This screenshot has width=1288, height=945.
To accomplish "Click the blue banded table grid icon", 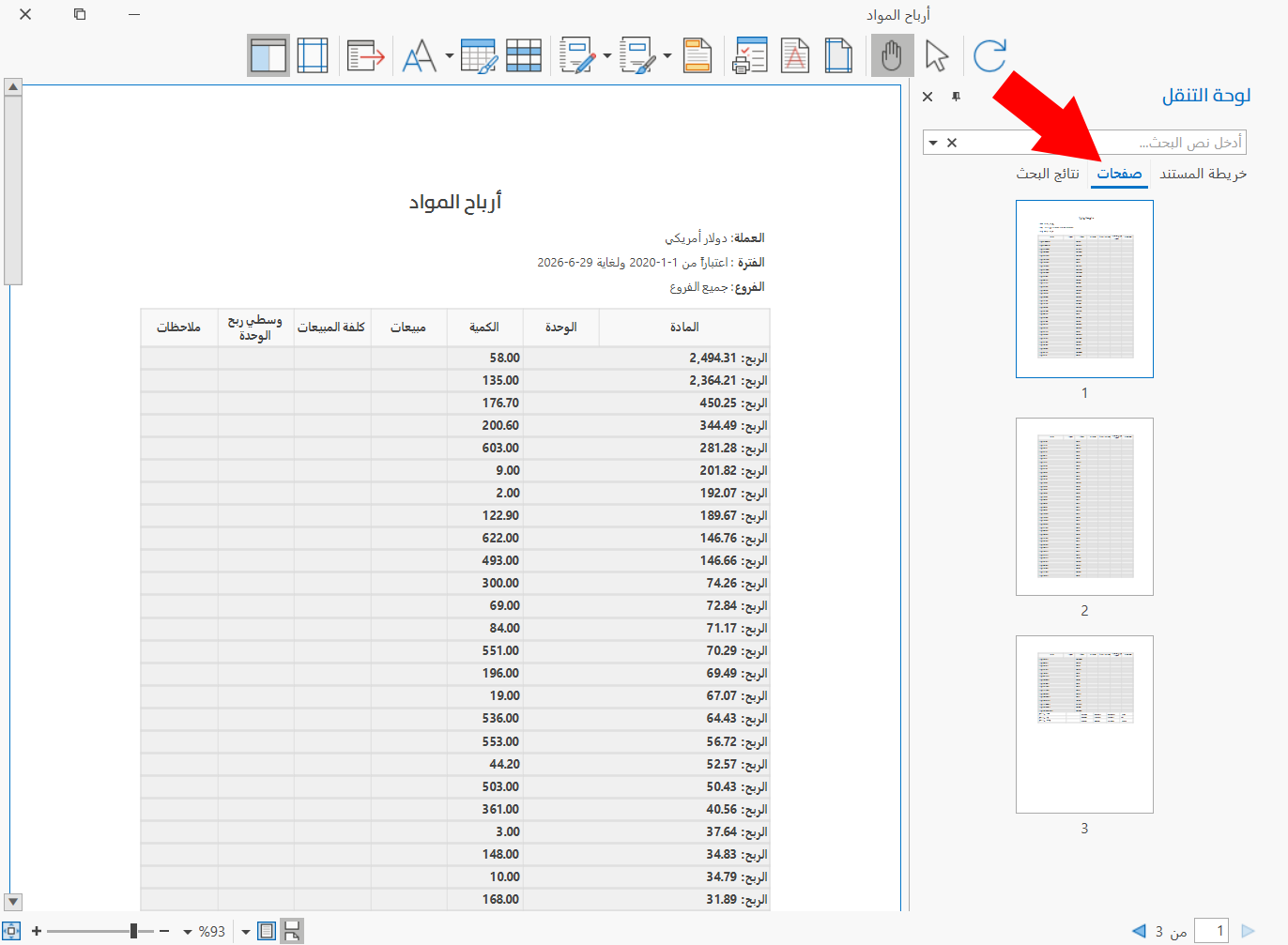I will (x=524, y=55).
